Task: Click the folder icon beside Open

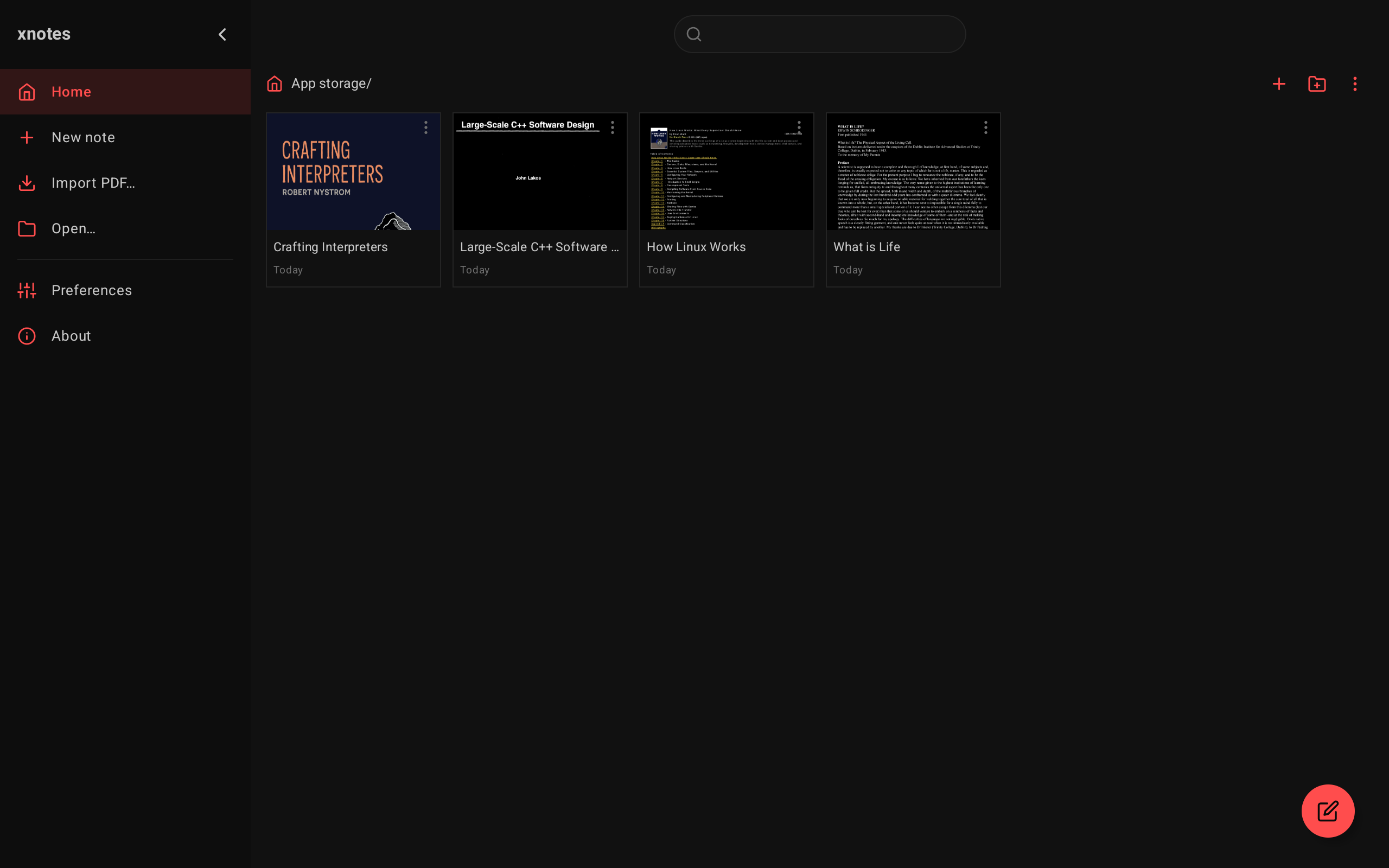Action: 27,228
